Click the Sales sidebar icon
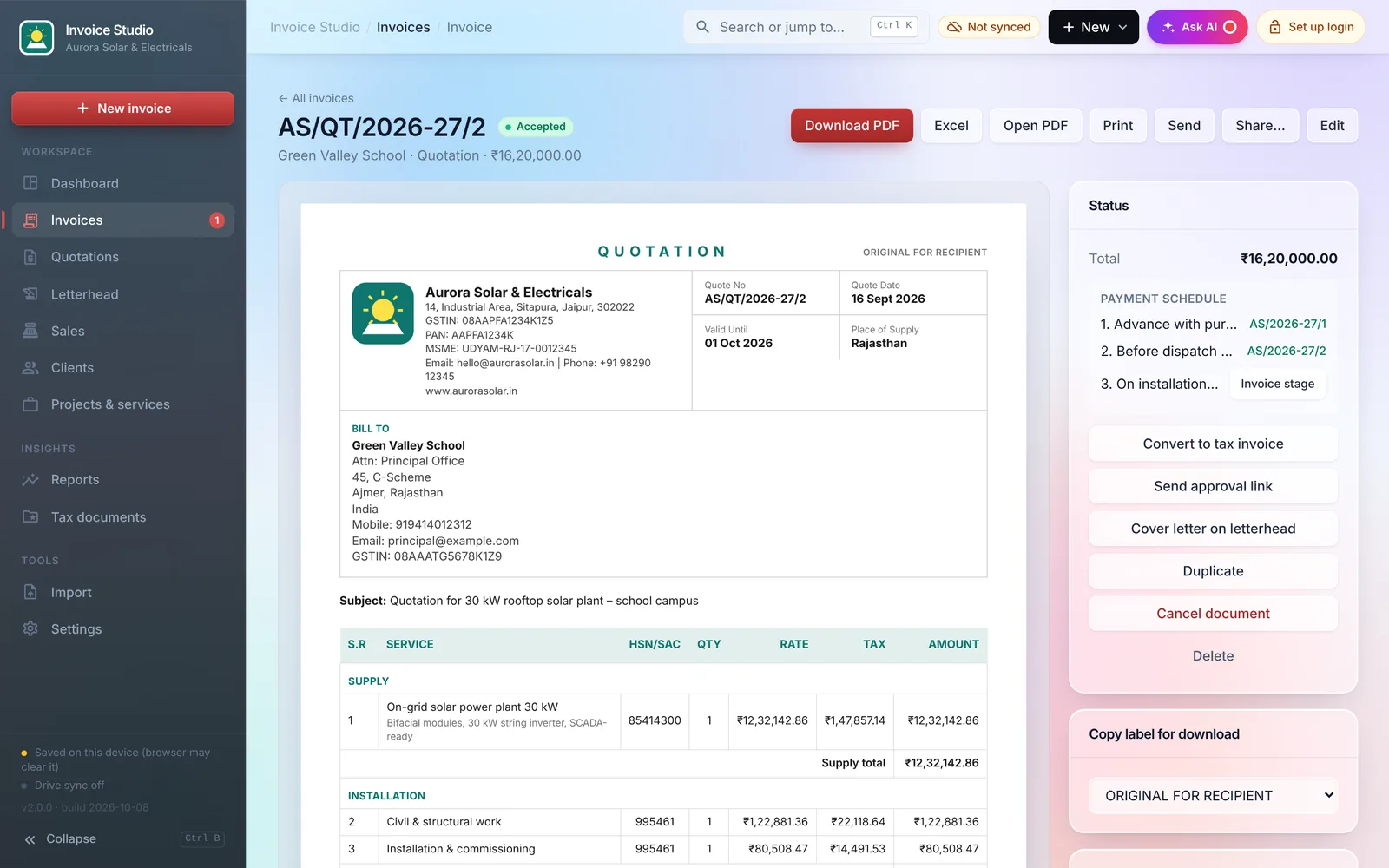This screenshot has width=1389, height=868. click(x=30, y=331)
